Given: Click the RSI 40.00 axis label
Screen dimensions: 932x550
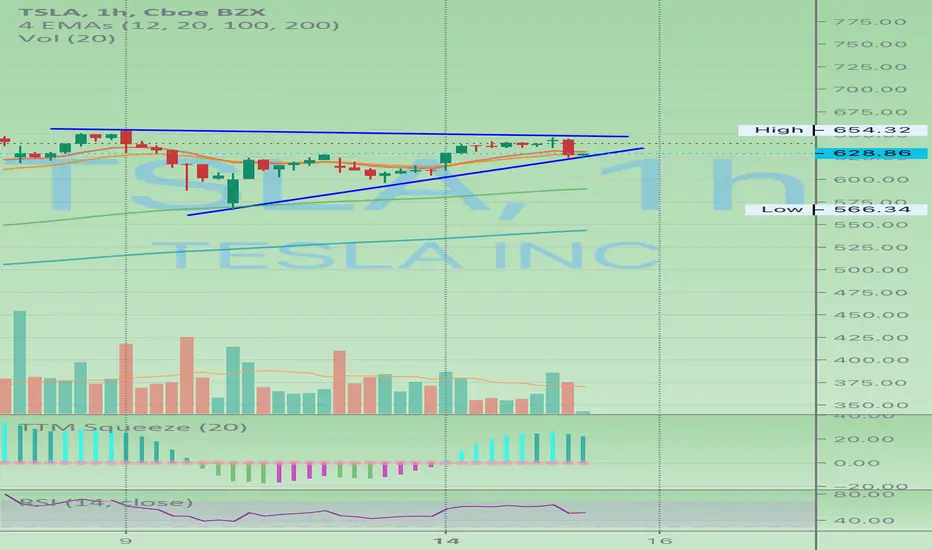Looking at the screenshot, I should 864,521.
